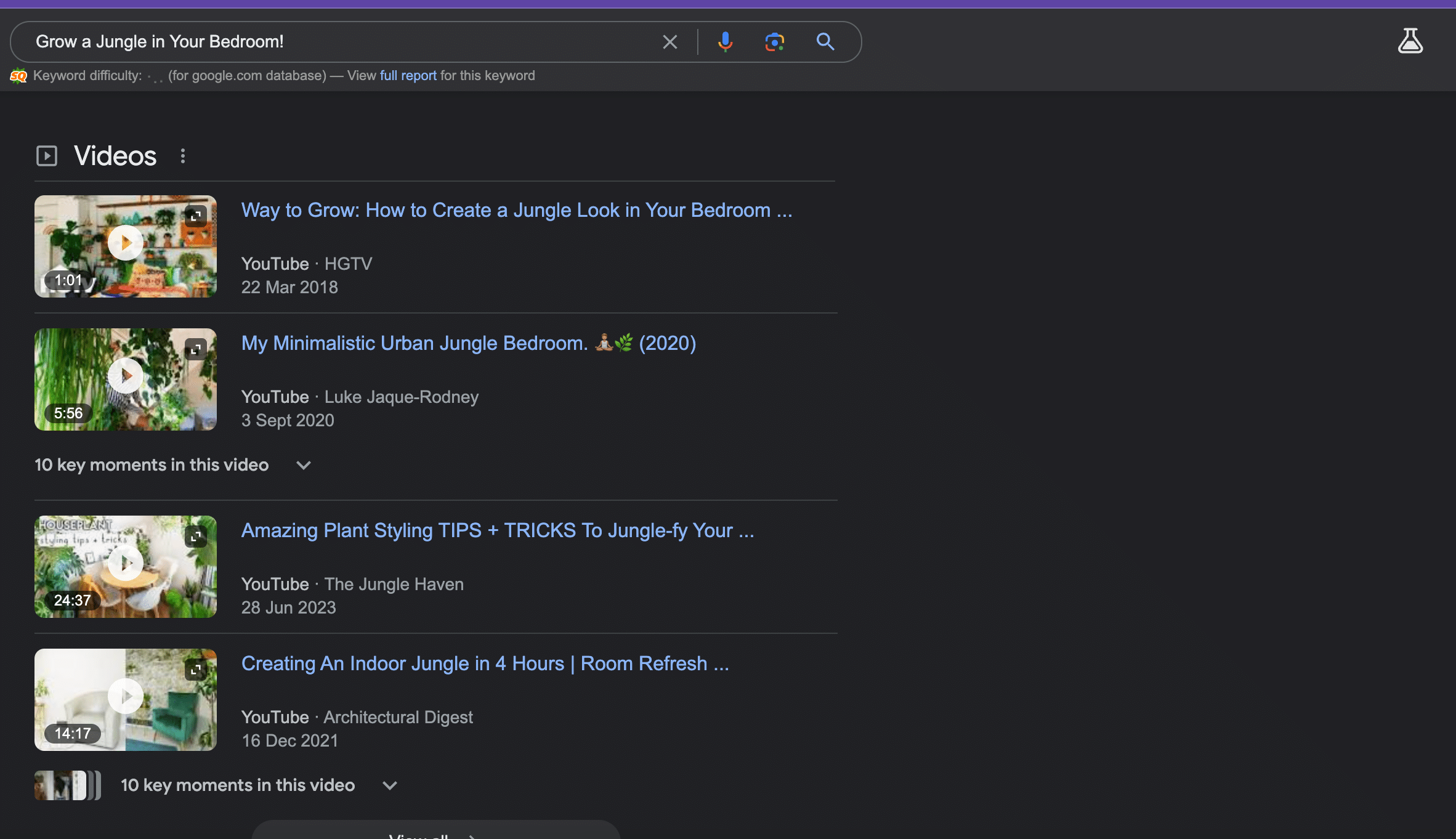Click the 3 Sept 2020 date text

288,420
